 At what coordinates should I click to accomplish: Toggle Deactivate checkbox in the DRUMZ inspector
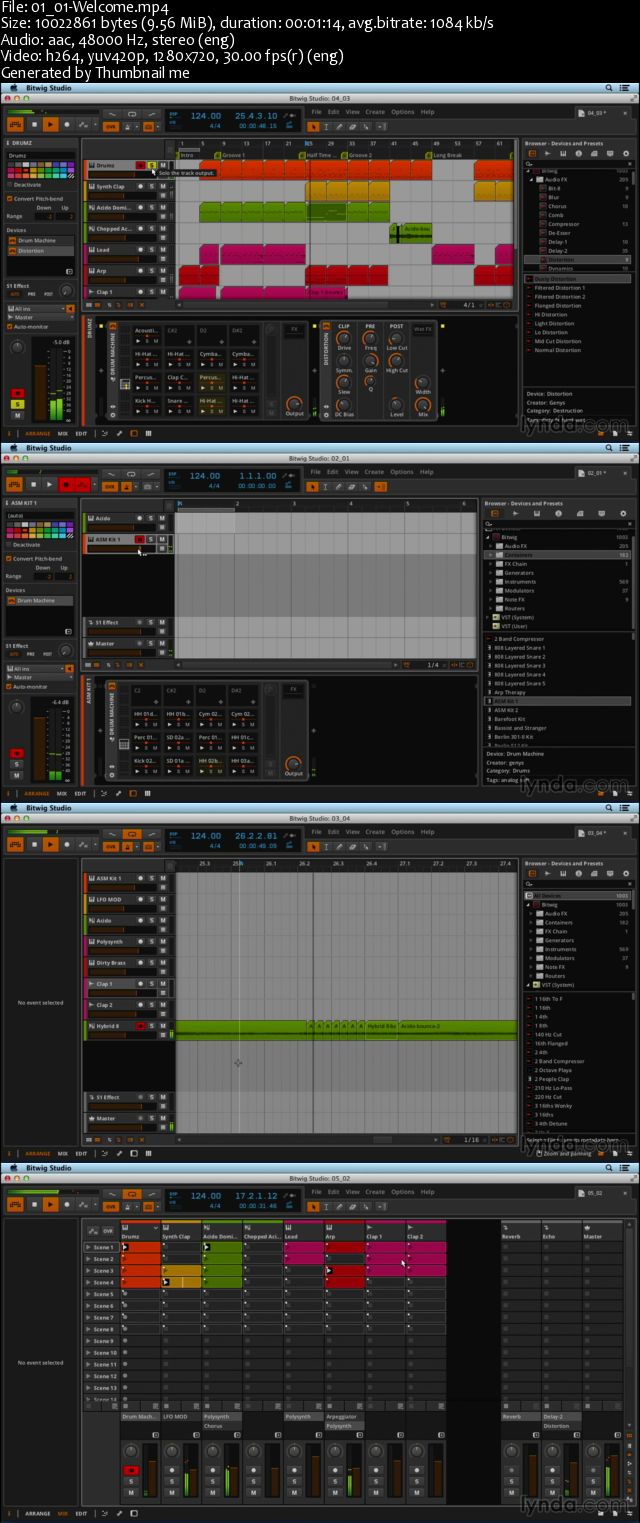(11, 185)
